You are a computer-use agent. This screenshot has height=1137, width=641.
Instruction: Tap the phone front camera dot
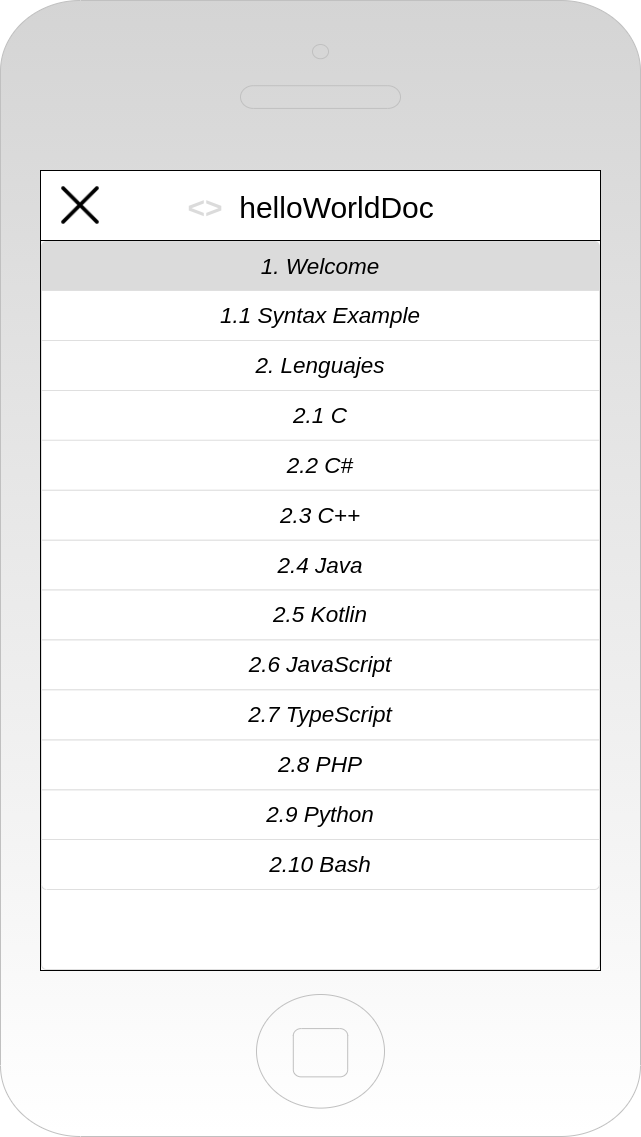320,51
